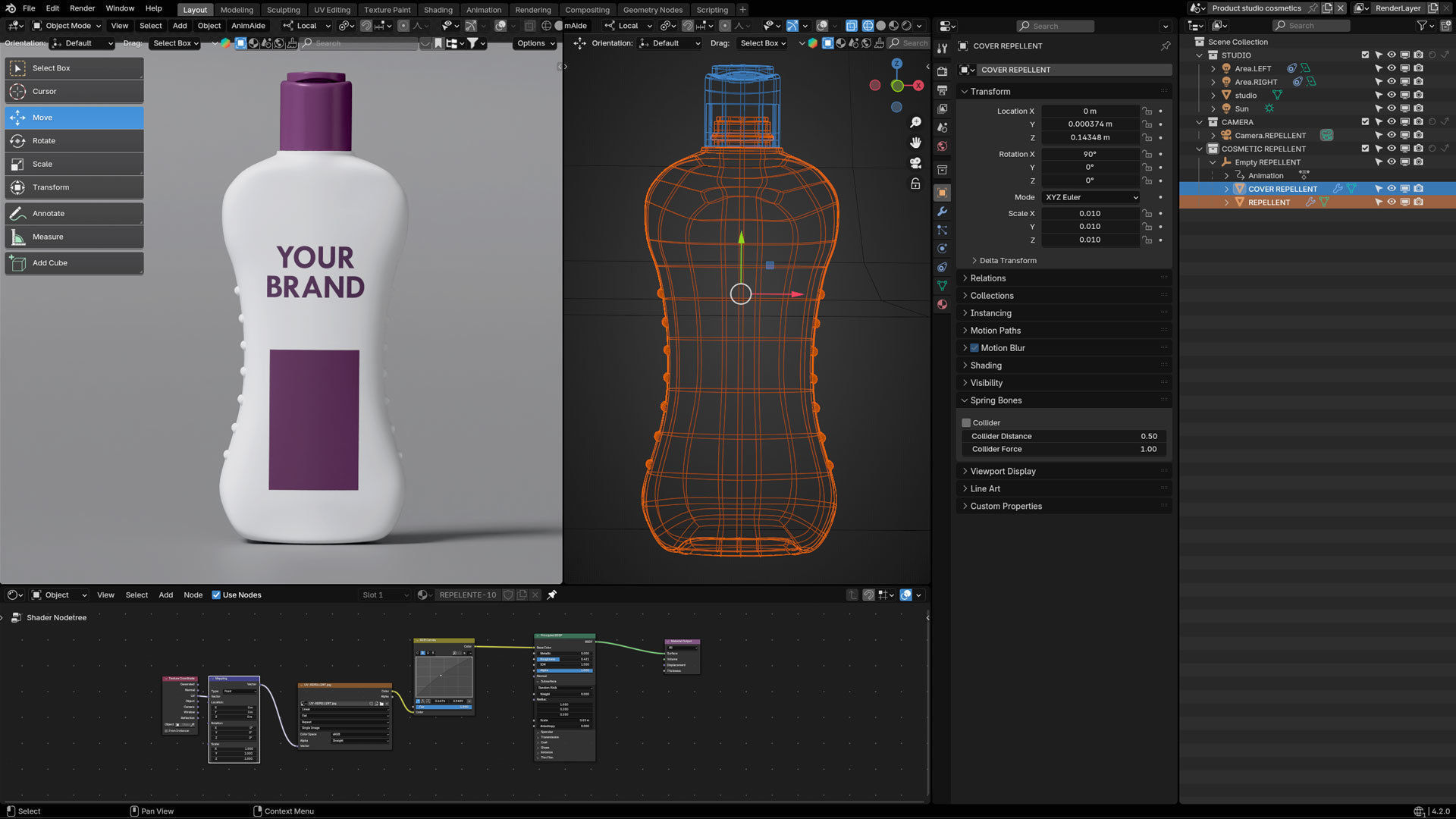This screenshot has width=1456, height=819.
Task: Open the Physics properties tab
Action: pyautogui.click(x=942, y=249)
